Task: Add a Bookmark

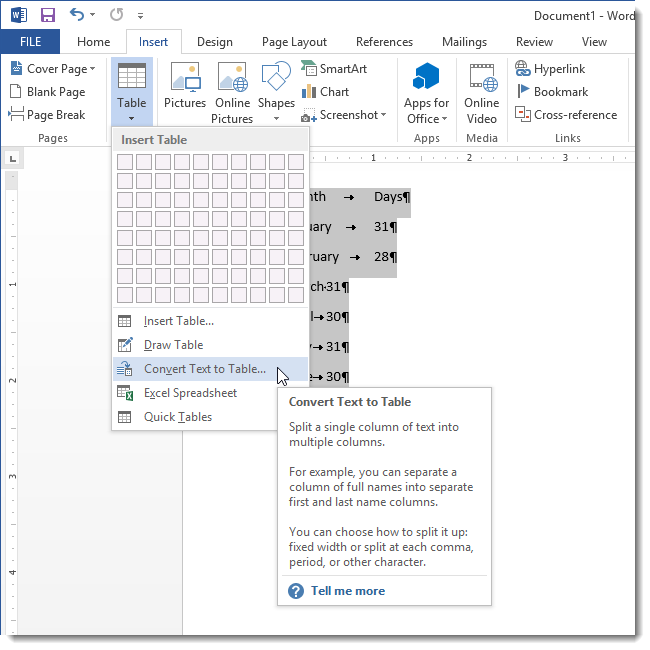Action: point(552,92)
